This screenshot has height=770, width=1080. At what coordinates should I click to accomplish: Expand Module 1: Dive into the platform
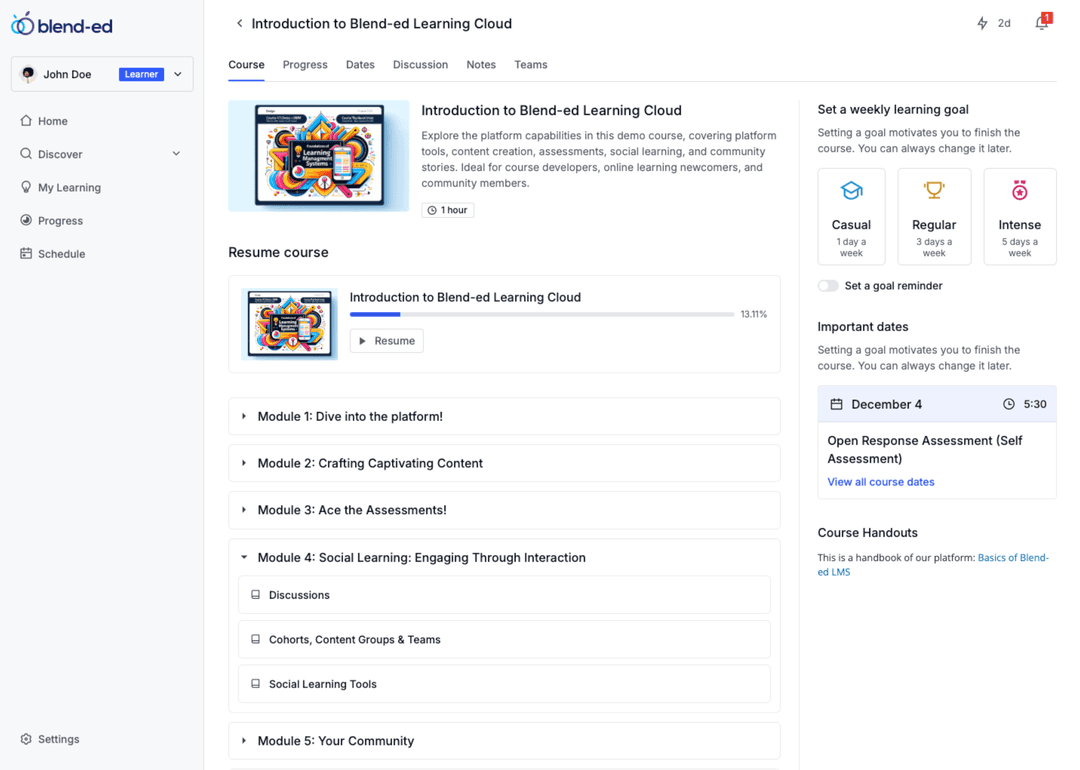(504, 416)
